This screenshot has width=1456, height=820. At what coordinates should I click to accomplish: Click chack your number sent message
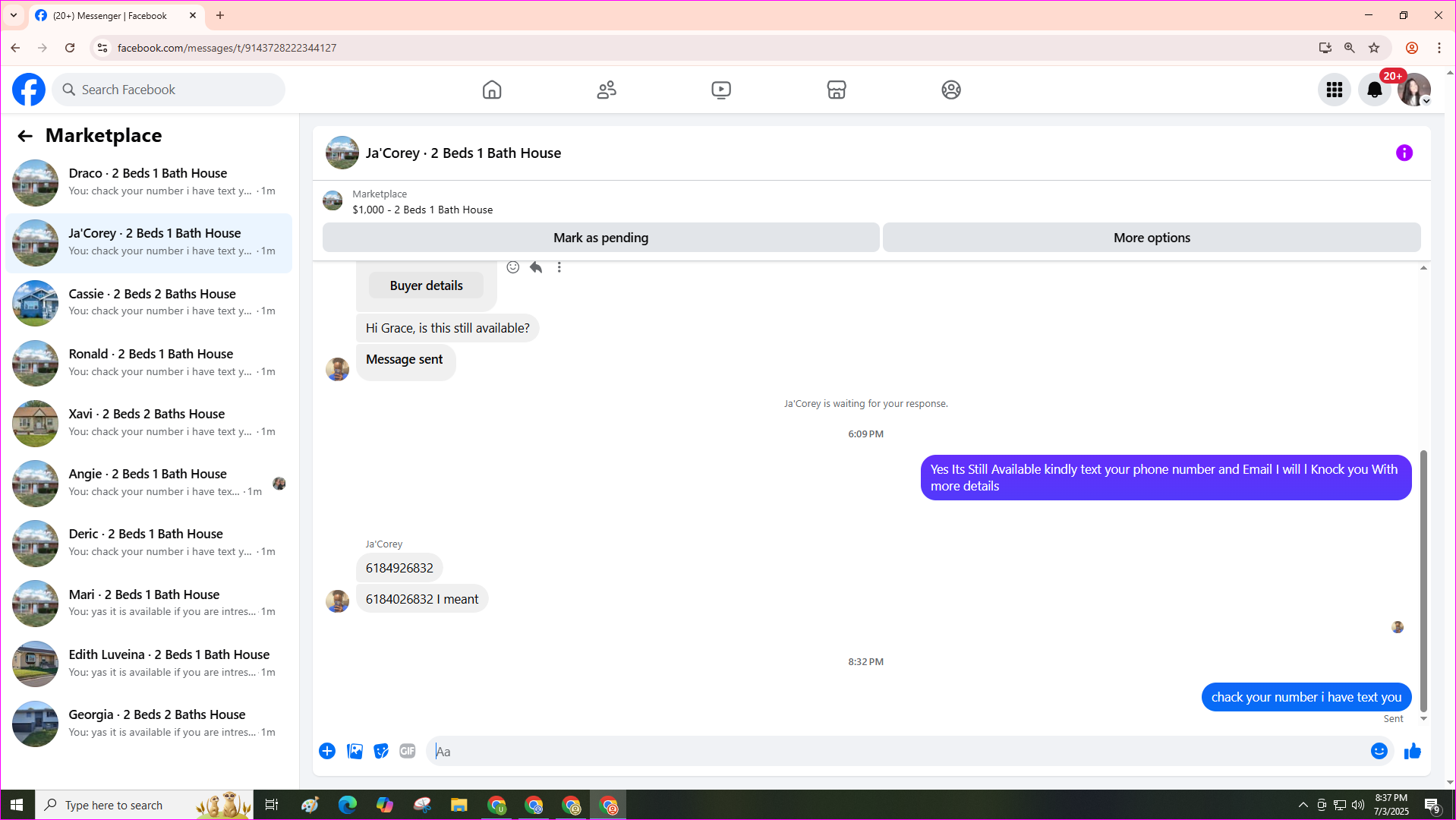point(1306,697)
